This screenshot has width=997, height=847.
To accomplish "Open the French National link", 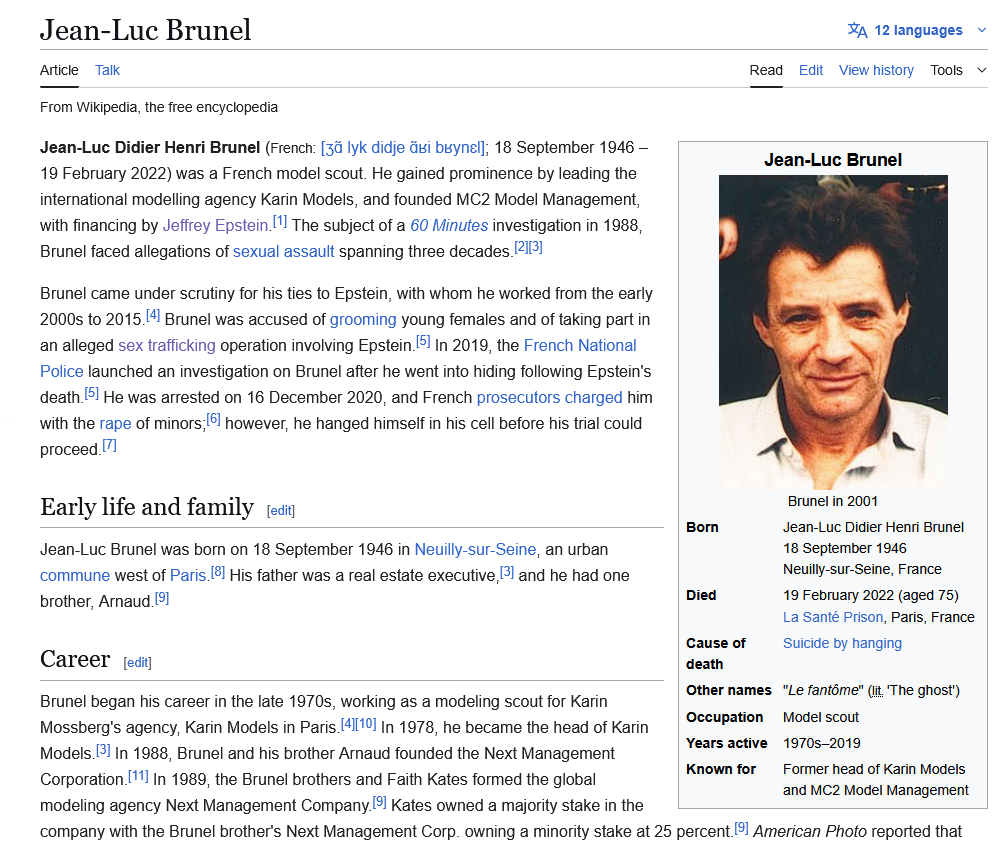I will tap(580, 345).
